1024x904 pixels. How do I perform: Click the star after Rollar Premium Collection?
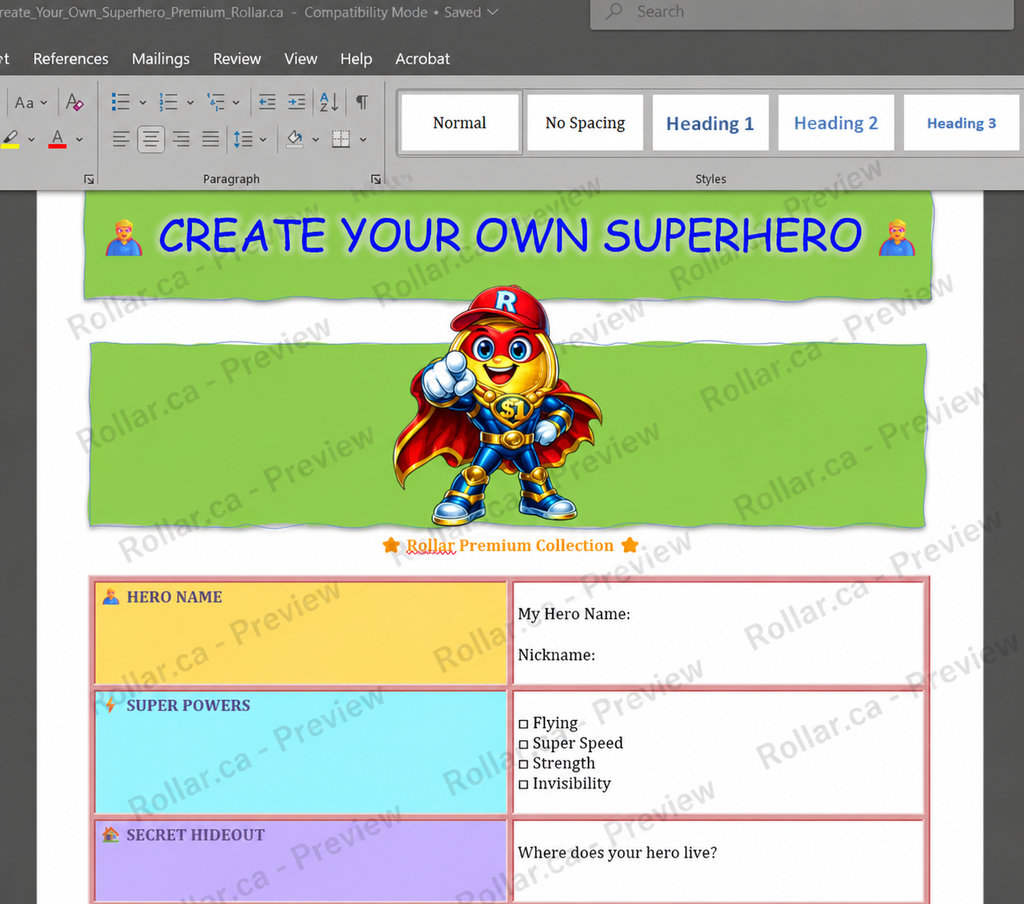click(x=630, y=545)
